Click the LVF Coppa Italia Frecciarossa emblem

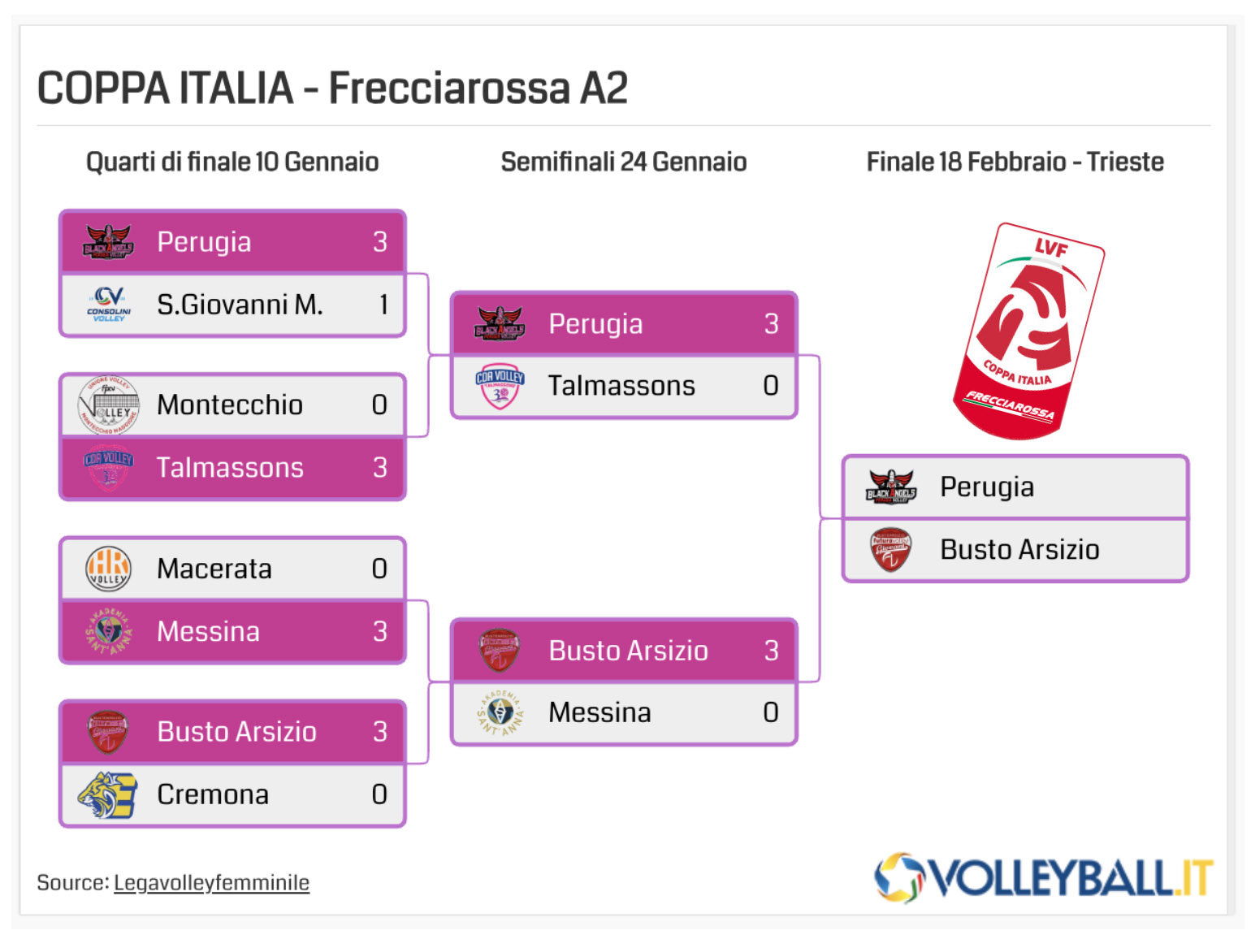(1029, 331)
